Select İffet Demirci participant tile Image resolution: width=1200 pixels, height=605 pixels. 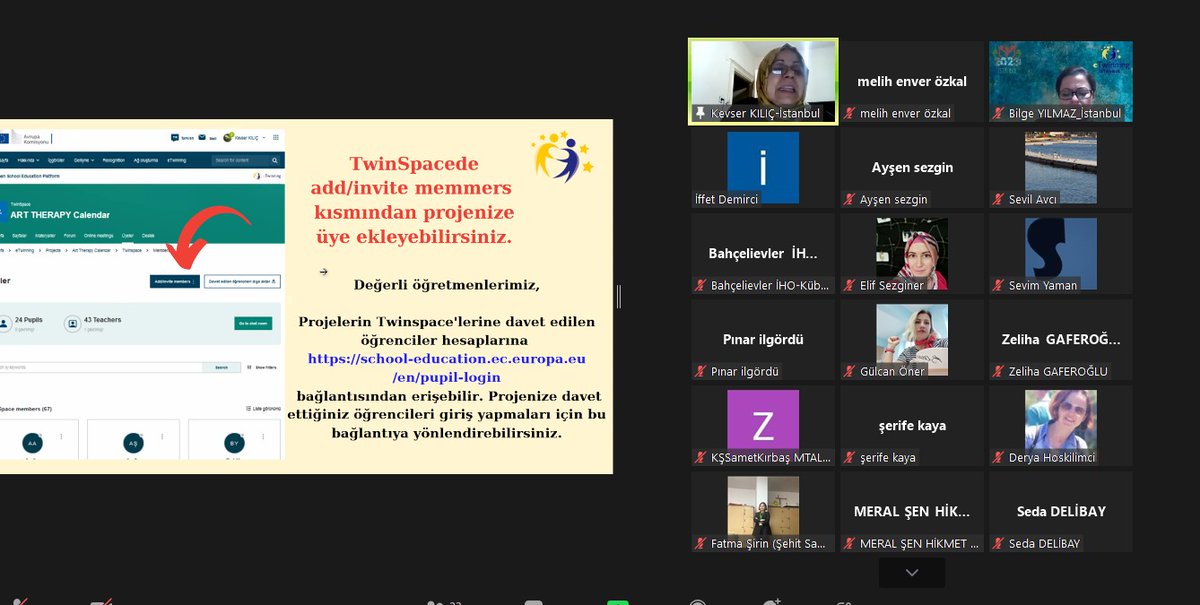pos(763,168)
